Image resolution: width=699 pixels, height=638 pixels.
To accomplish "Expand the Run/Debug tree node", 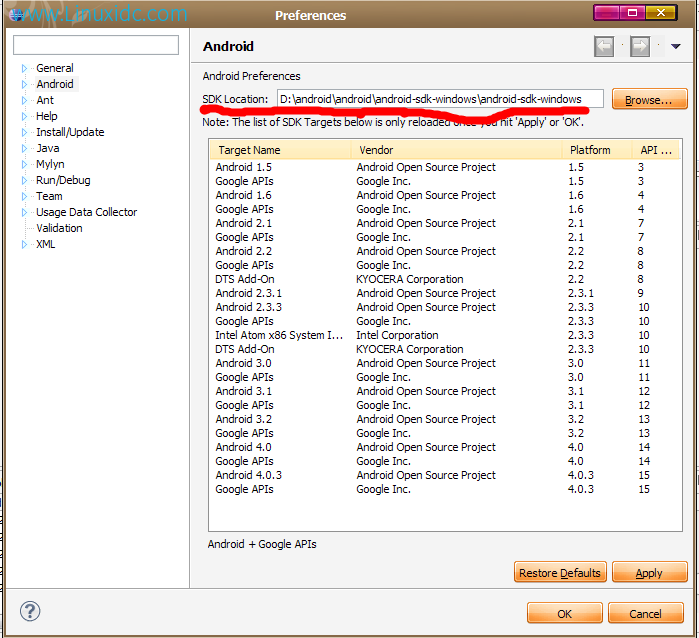I will pyautogui.click(x=24, y=181).
